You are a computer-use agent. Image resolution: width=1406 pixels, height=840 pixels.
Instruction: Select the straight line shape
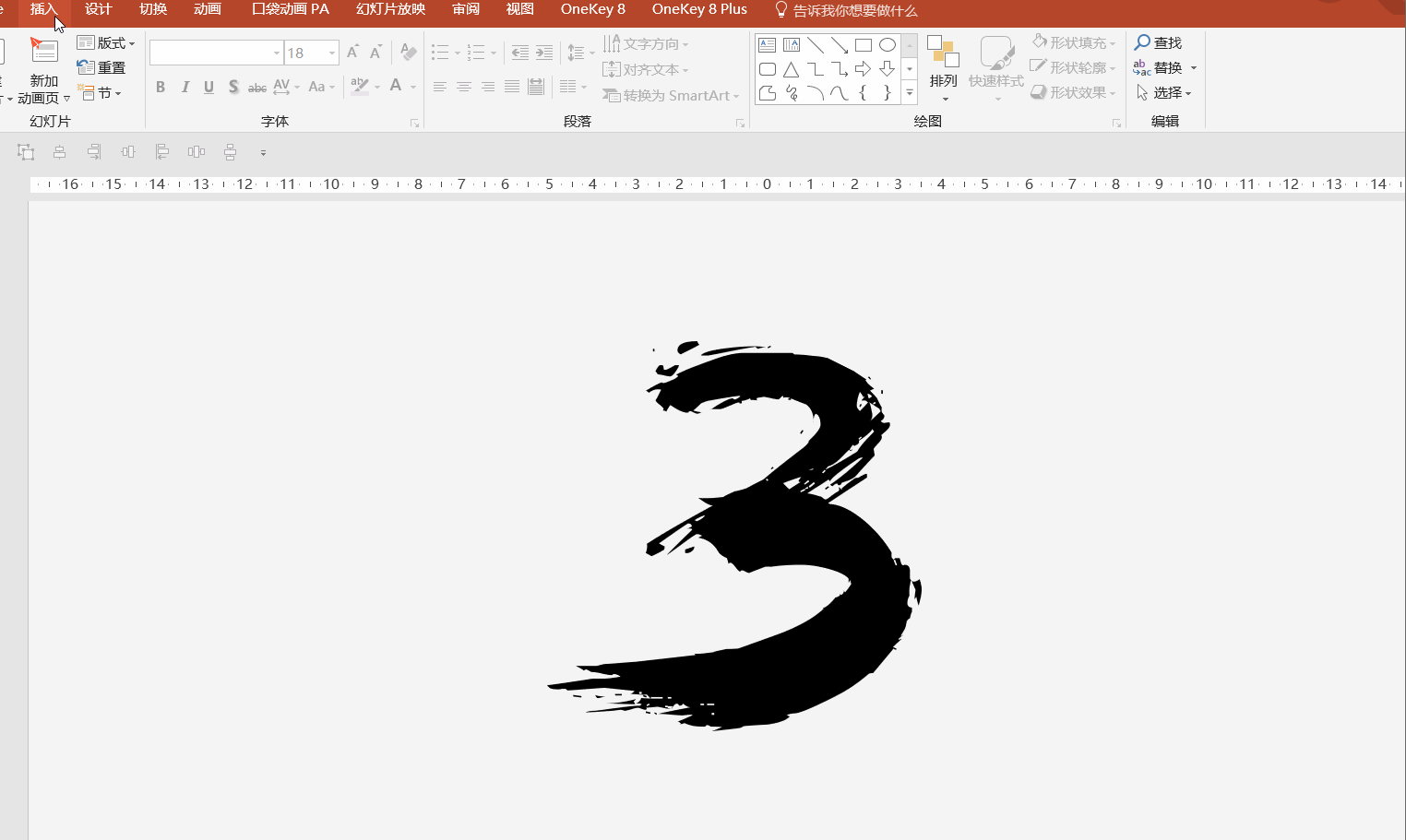coord(816,44)
